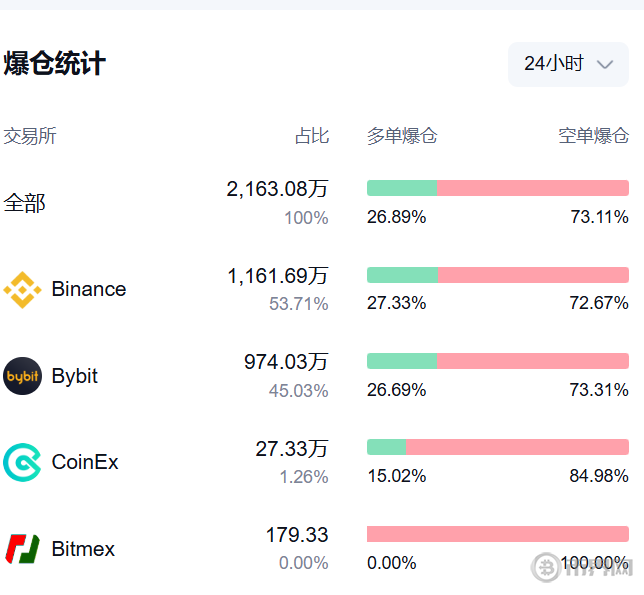
Task: Click the 空单爆仓 column header
Action: (x=593, y=136)
